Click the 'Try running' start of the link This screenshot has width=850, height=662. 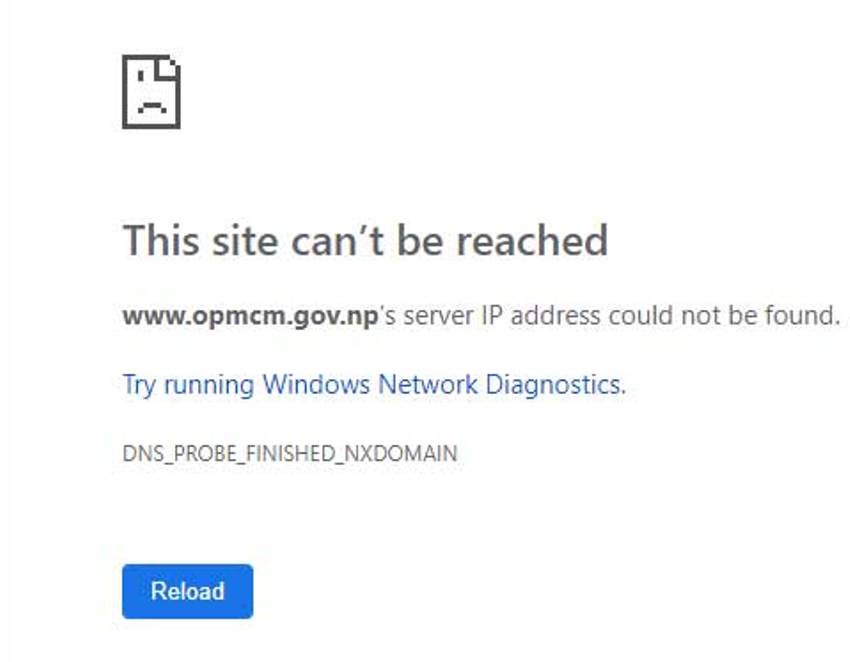pyautogui.click(x=188, y=385)
